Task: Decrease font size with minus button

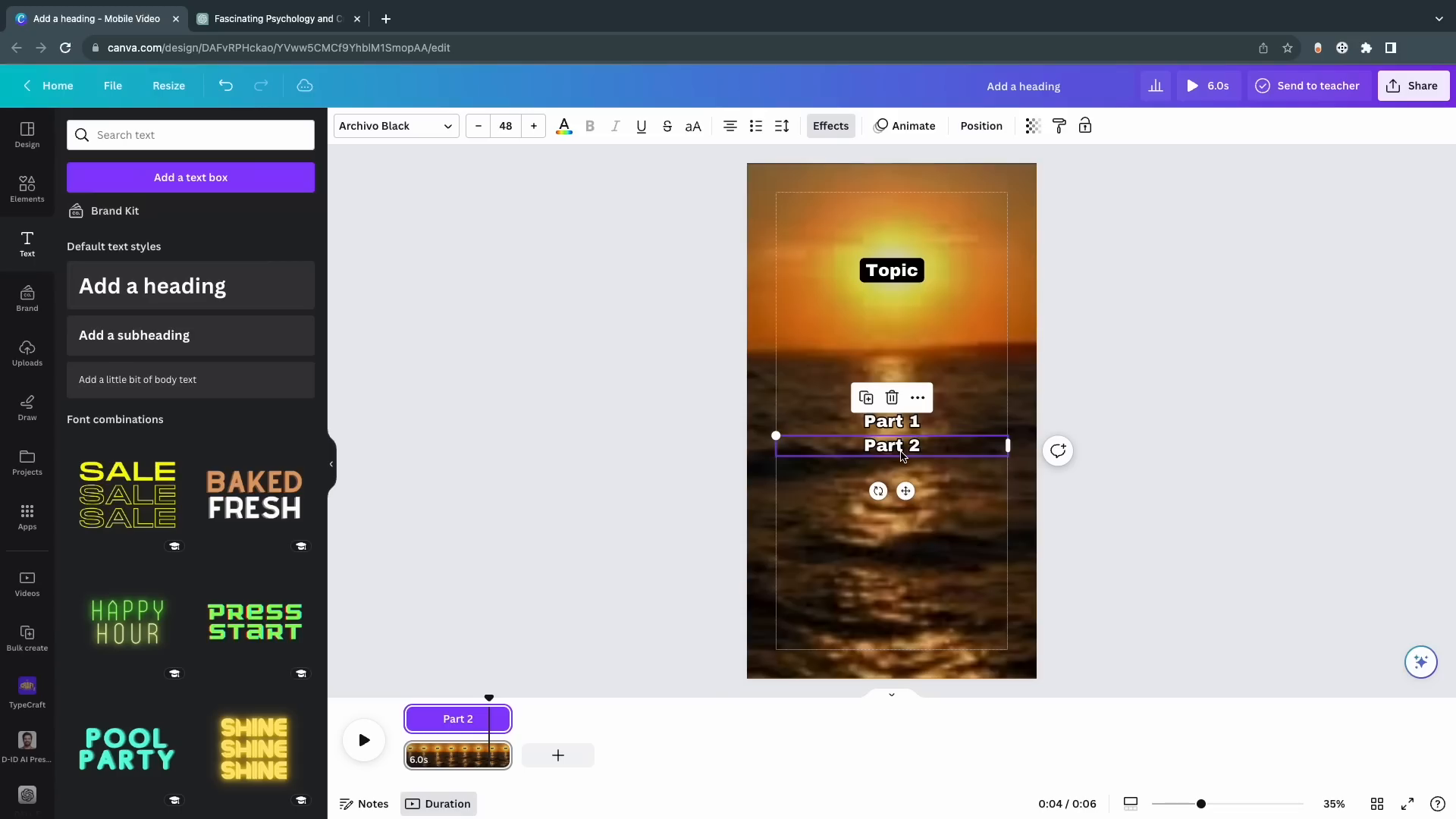Action: pos(478,126)
